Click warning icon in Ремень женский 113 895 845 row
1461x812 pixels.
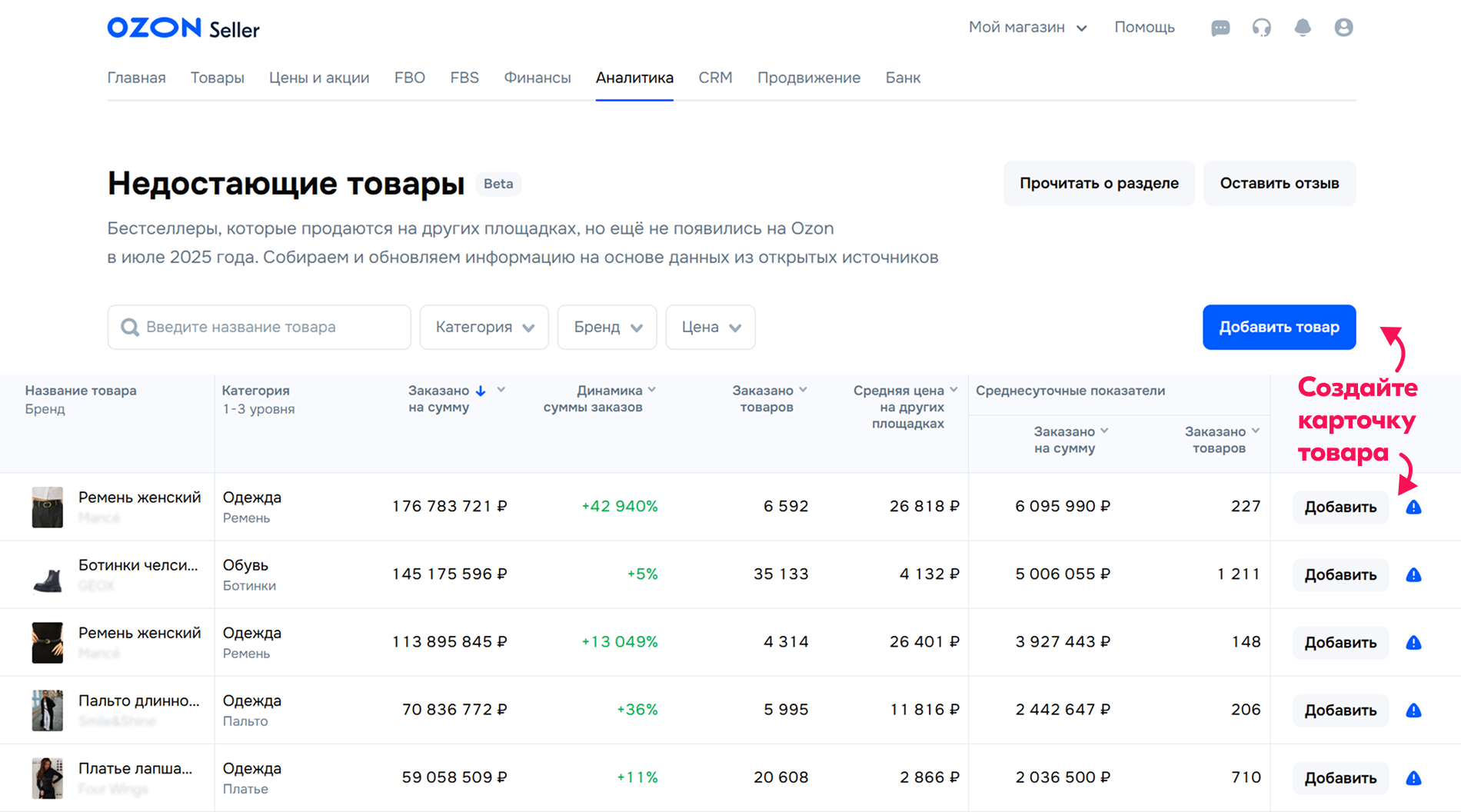pyautogui.click(x=1413, y=642)
